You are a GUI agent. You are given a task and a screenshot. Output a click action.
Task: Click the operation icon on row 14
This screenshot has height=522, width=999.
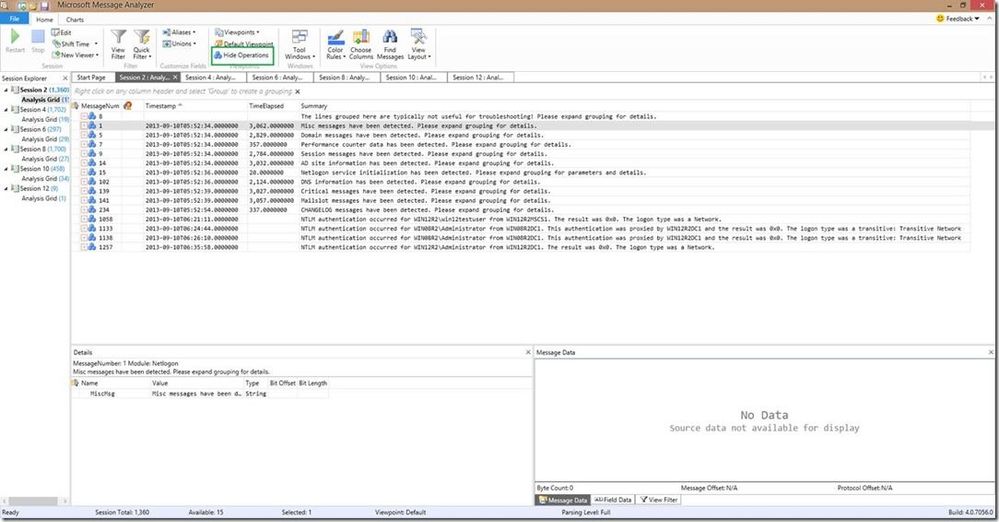(92, 163)
